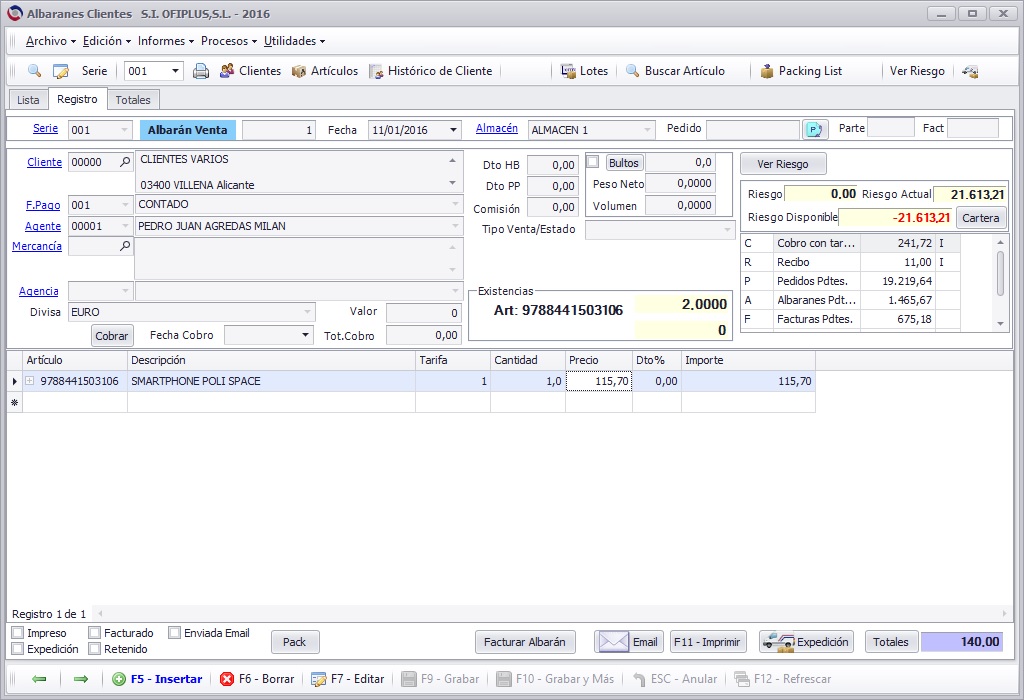The width and height of the screenshot is (1024, 700).
Task: Click the Facturar Albarán button
Action: point(525,642)
